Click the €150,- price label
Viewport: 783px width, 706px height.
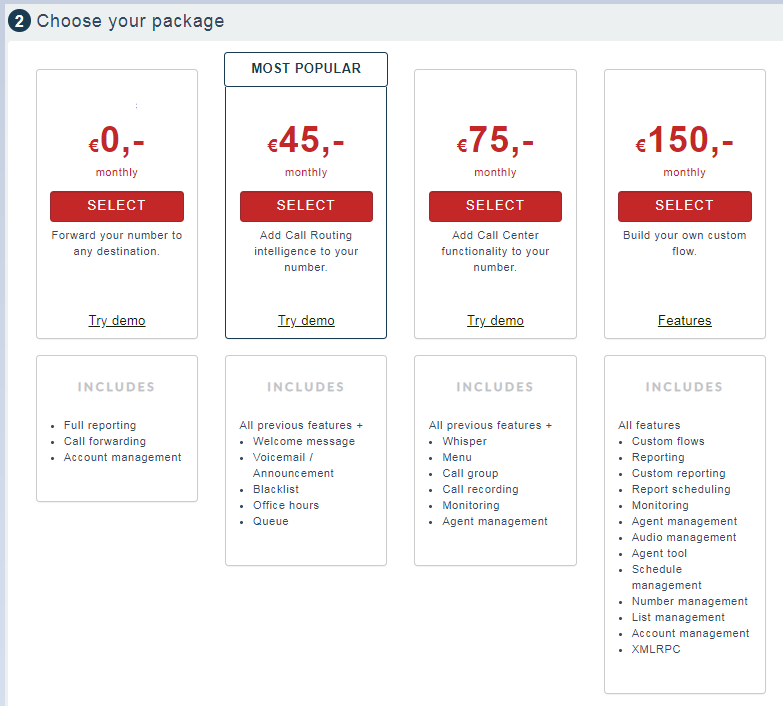click(684, 142)
